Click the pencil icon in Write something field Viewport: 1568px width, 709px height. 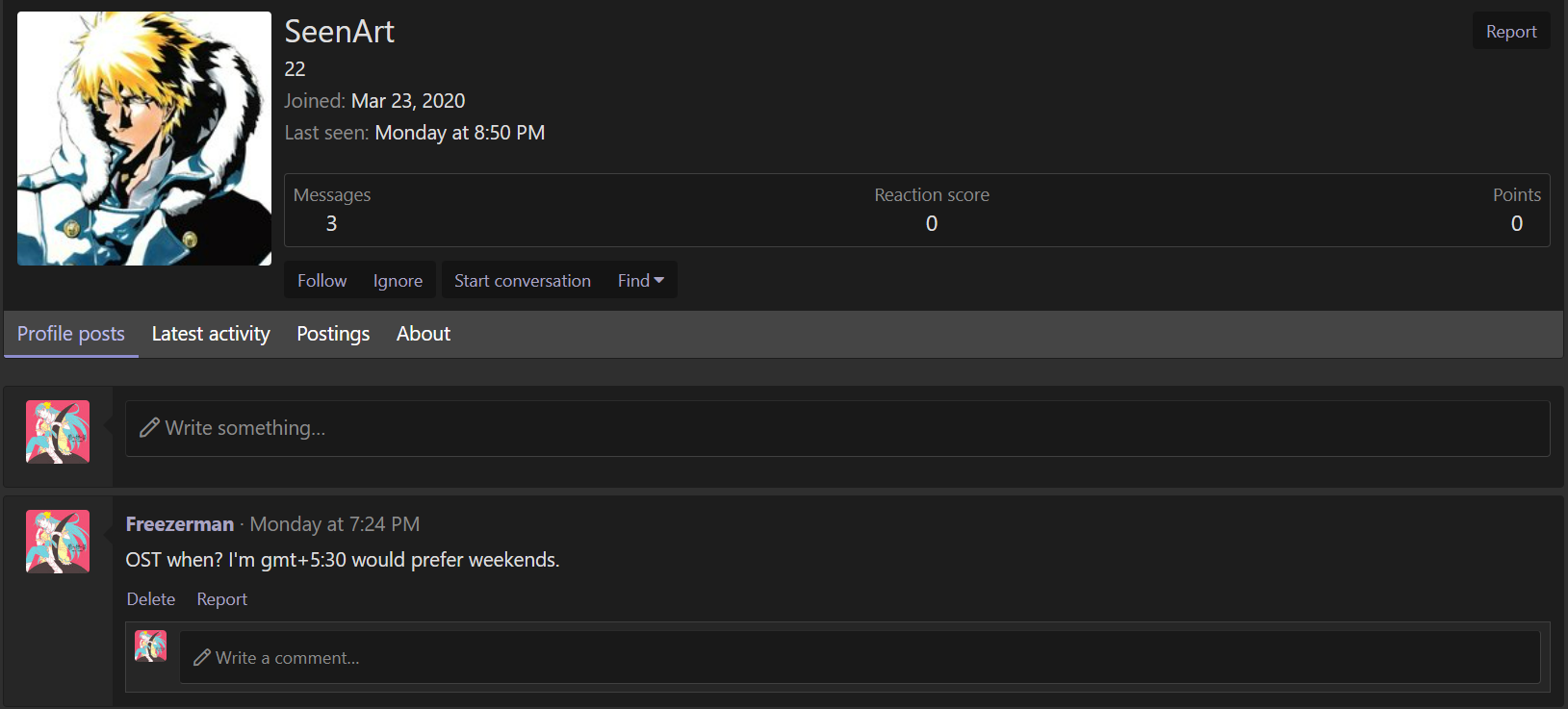coord(149,428)
